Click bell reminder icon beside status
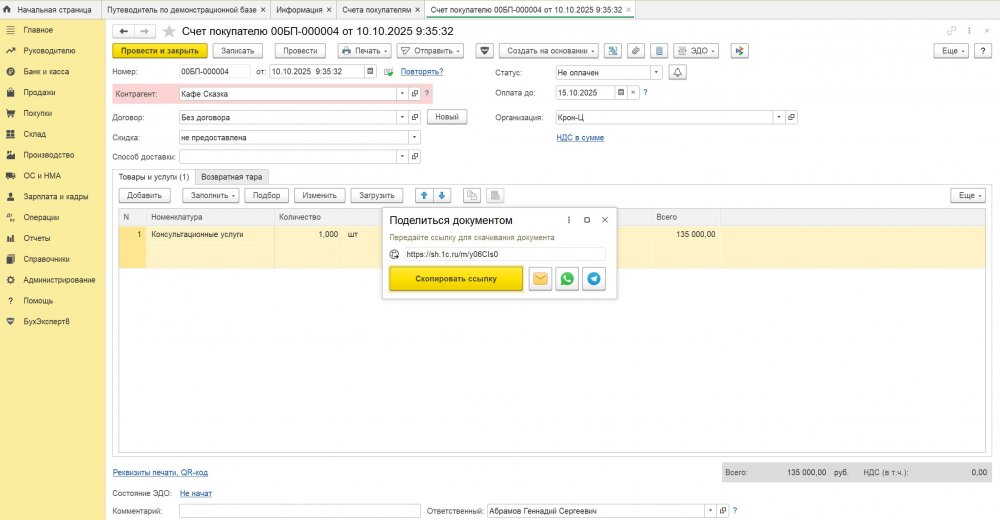 [x=678, y=73]
